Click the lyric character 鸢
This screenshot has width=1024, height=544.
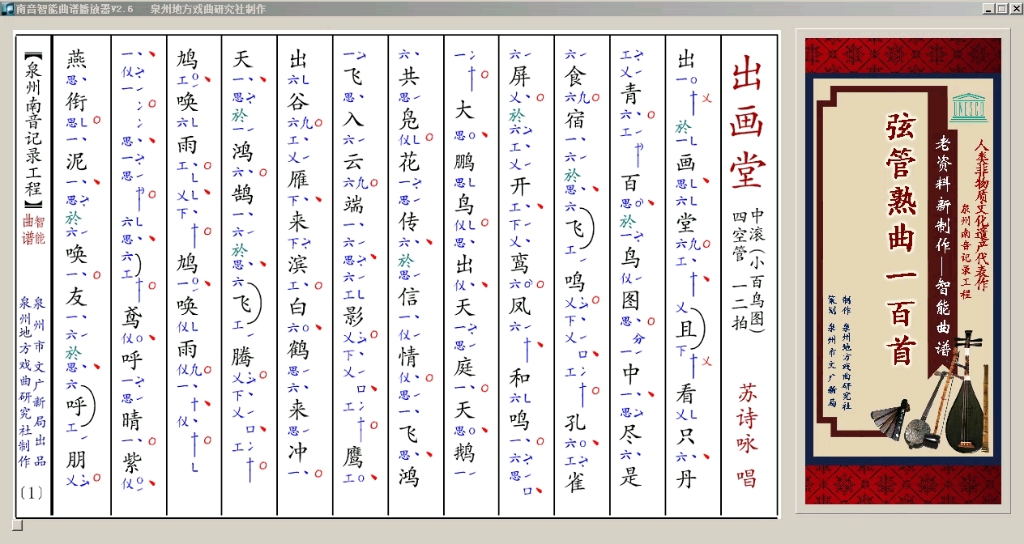coord(132,317)
